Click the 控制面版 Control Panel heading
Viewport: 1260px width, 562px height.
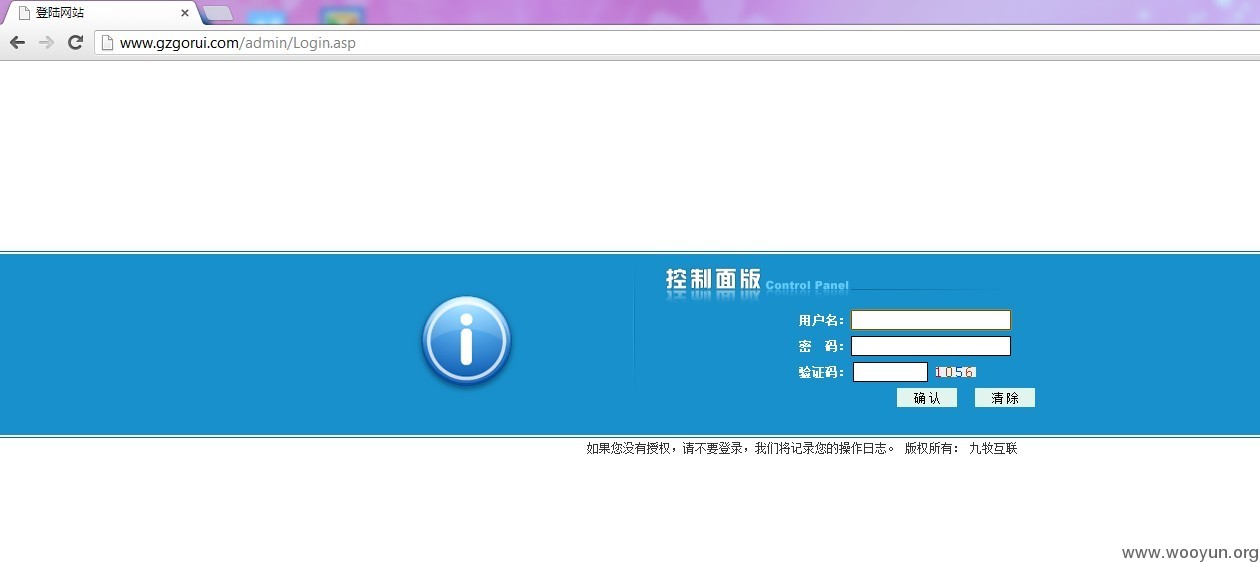[757, 280]
